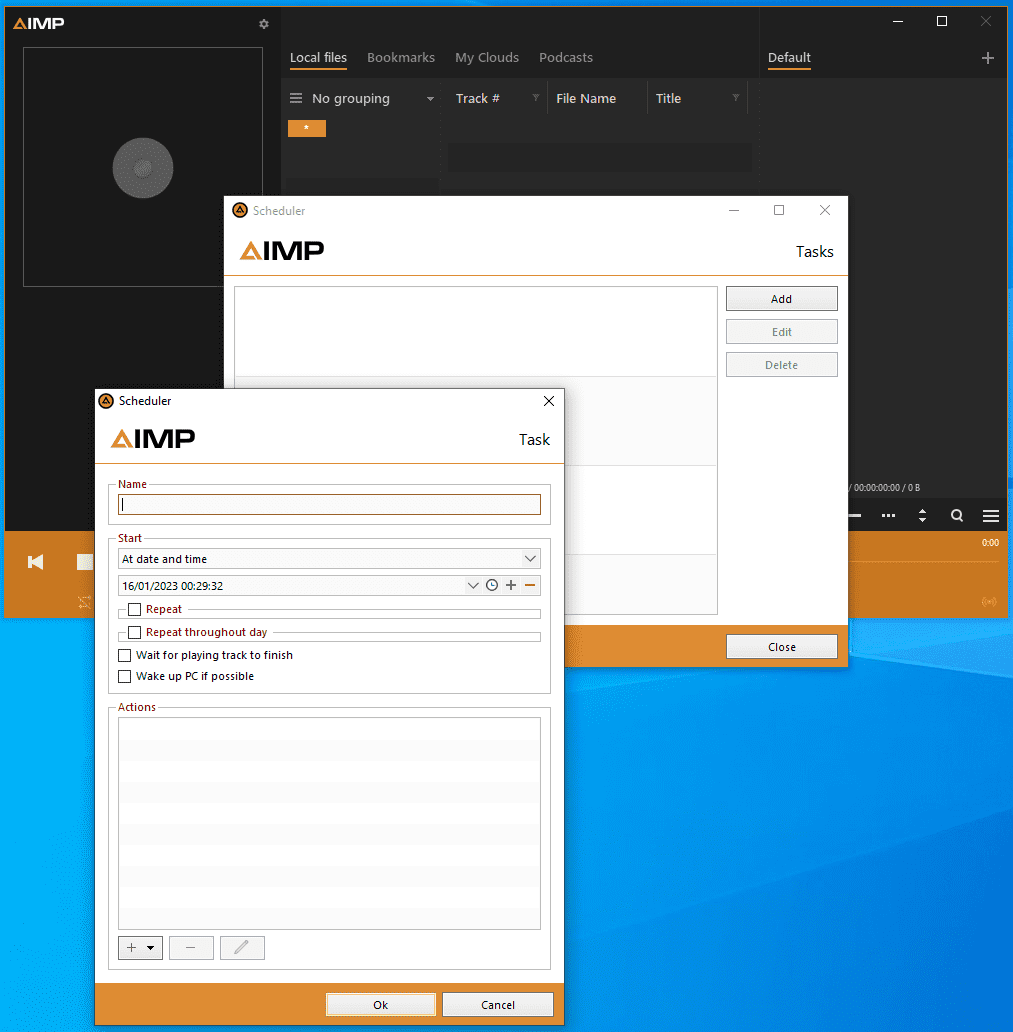The image size is (1013, 1032).
Task: Close the Scheduler Task dialog
Action: coord(549,401)
